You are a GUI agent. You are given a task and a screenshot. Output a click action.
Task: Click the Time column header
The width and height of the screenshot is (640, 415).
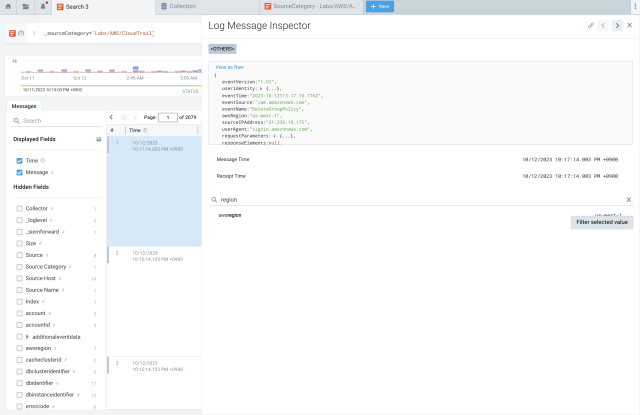(162, 130)
